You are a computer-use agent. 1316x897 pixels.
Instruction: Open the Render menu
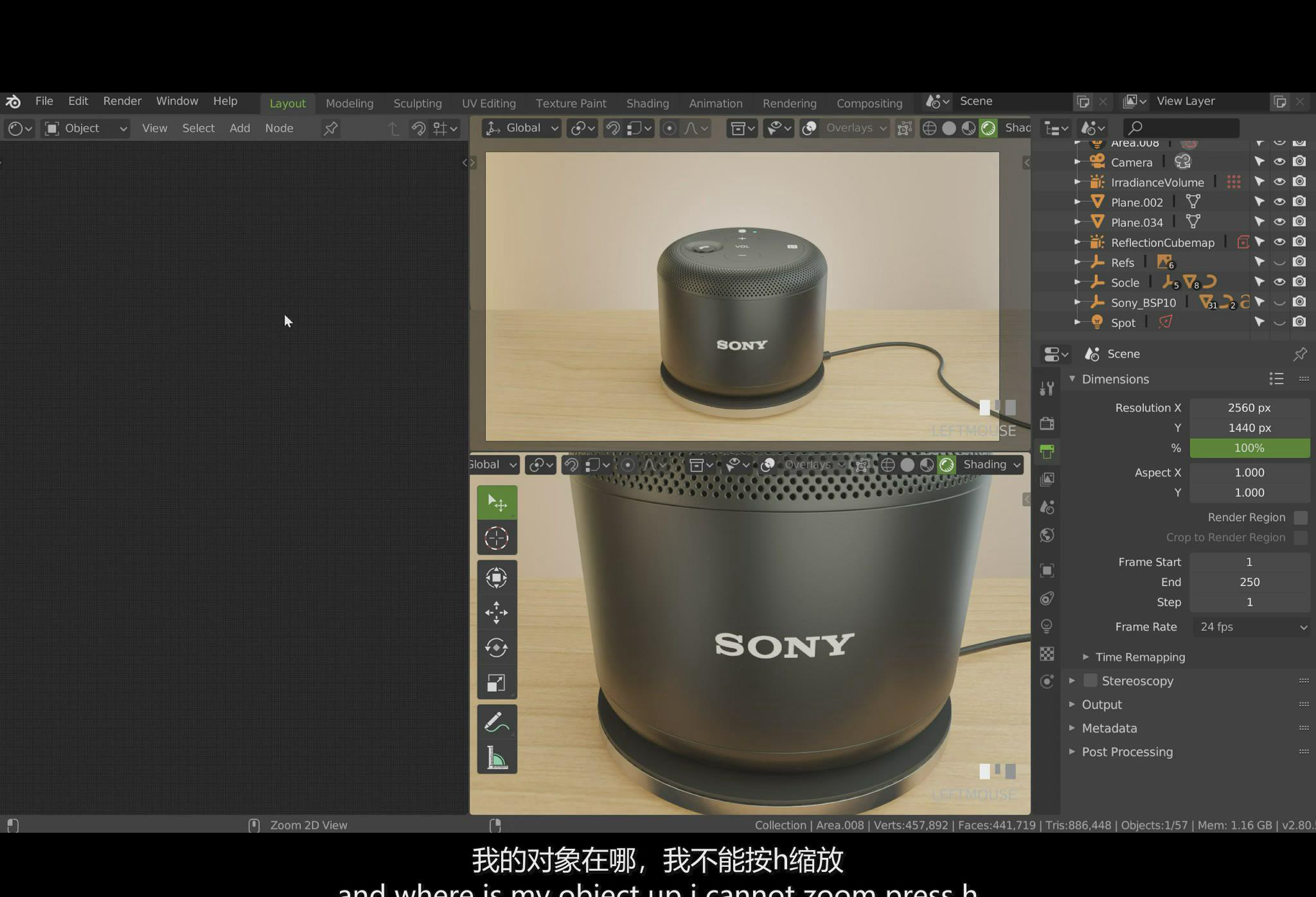[x=122, y=102]
